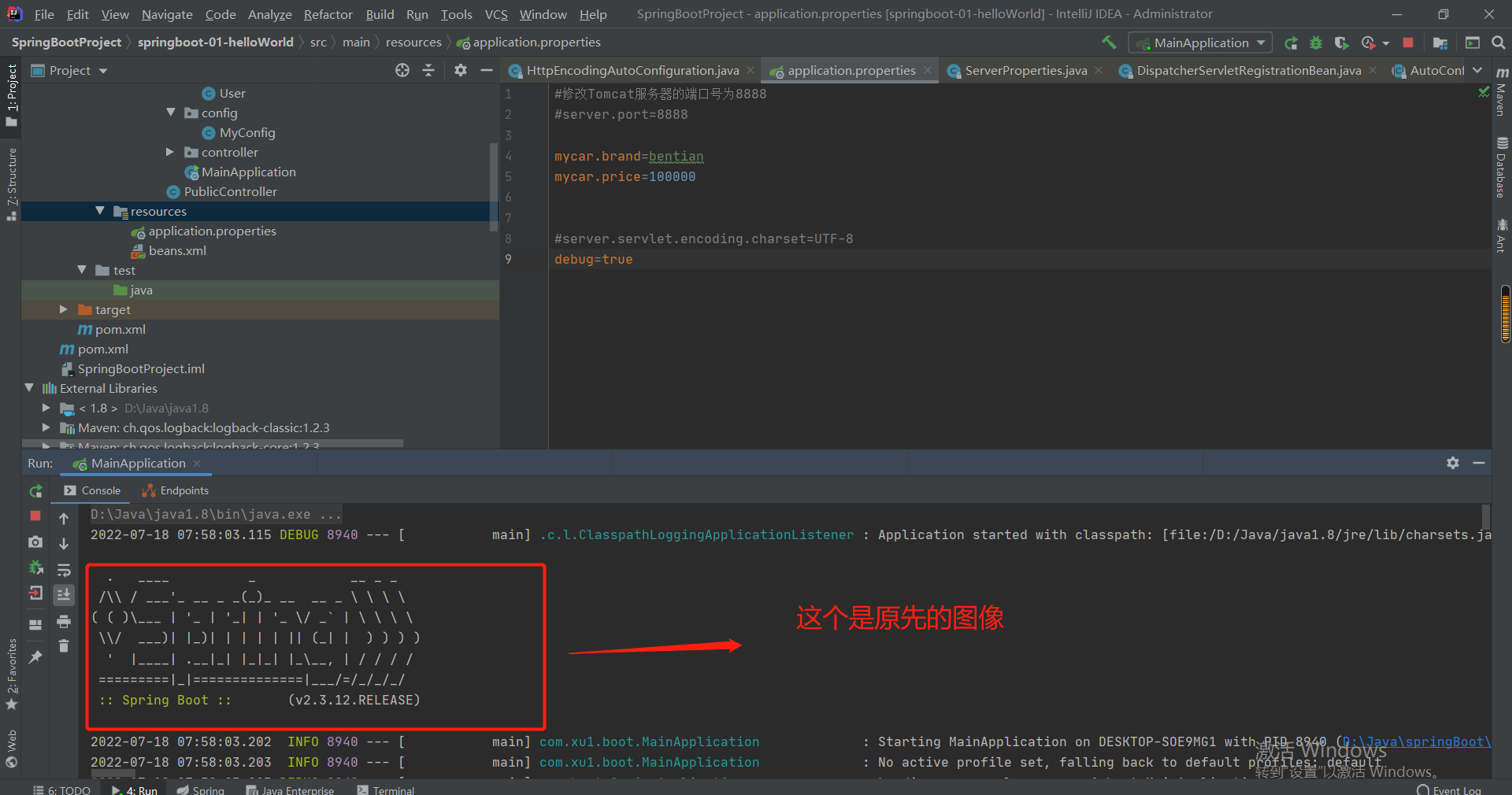Switch to DispatcherServletRegistrationBean.java tab
This screenshot has height=795, width=1512.
[1248, 71]
